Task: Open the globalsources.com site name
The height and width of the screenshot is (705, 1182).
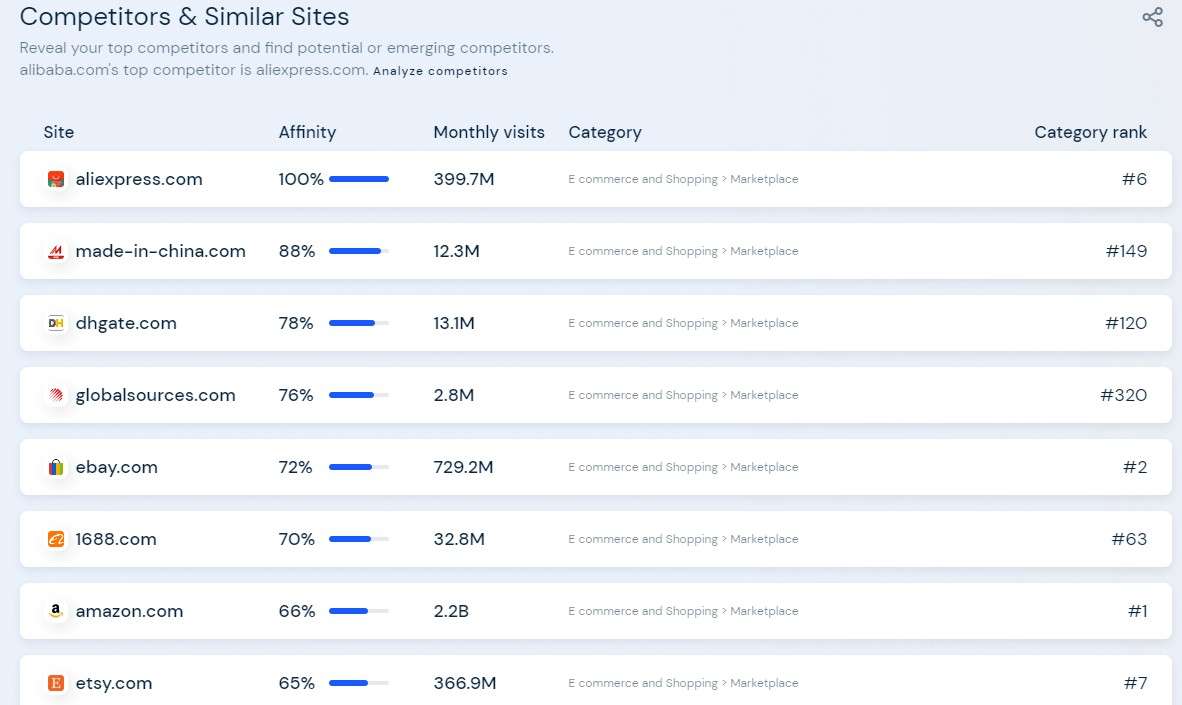Action: click(x=155, y=395)
